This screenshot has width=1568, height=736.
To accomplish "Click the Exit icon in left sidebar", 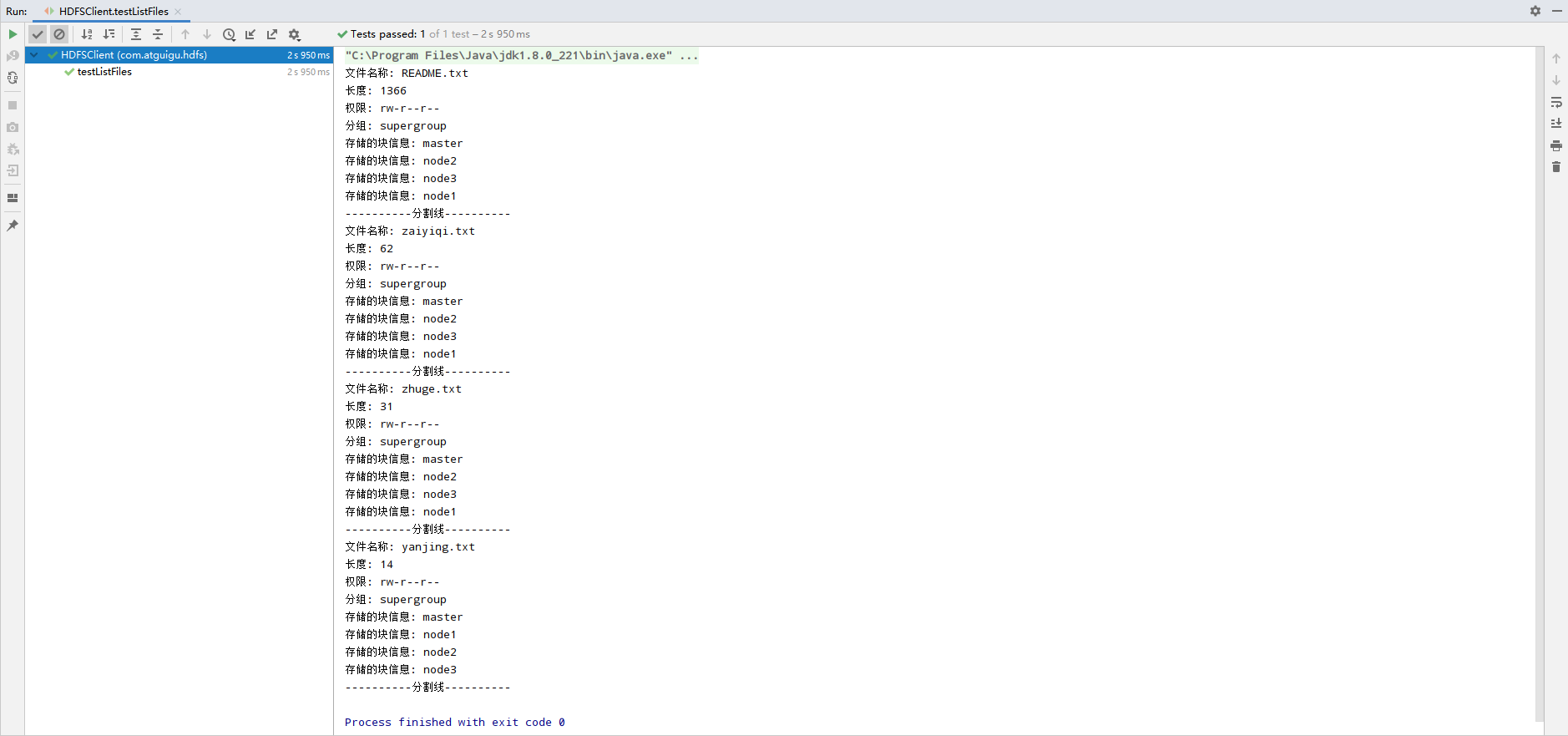I will (13, 170).
